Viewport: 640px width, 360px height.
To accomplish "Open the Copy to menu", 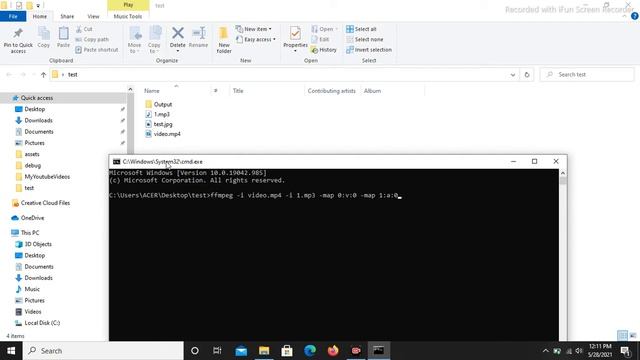I will [x=154, y=40].
